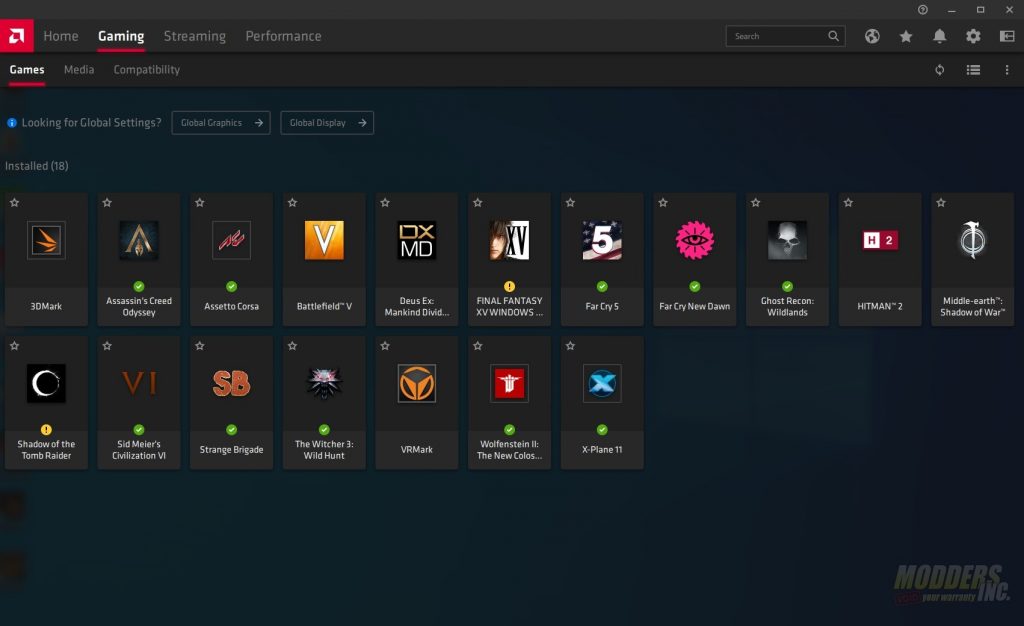Open Assassin's Creed Odyssey icon

(139, 240)
